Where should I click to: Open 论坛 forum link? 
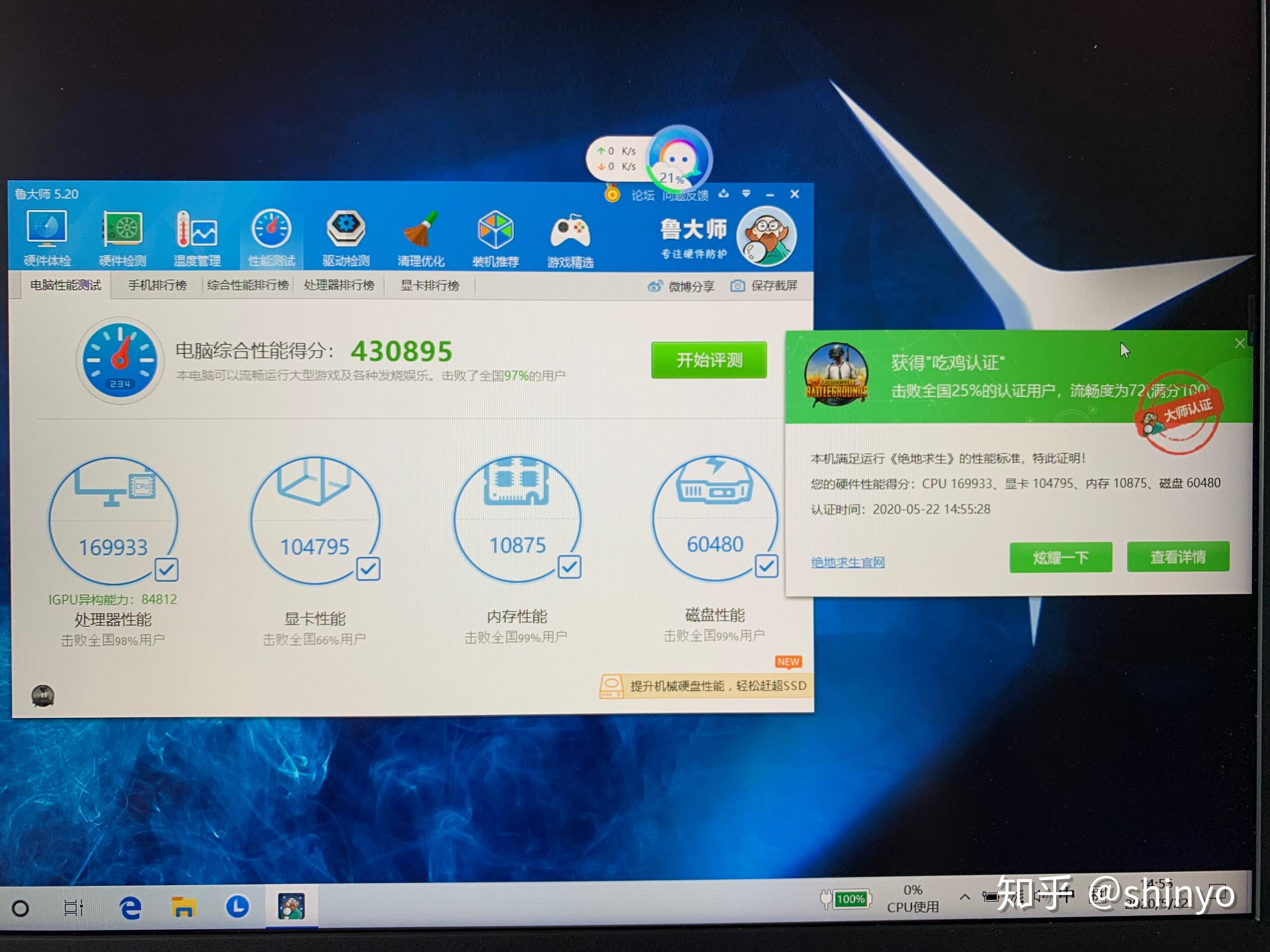click(x=642, y=195)
